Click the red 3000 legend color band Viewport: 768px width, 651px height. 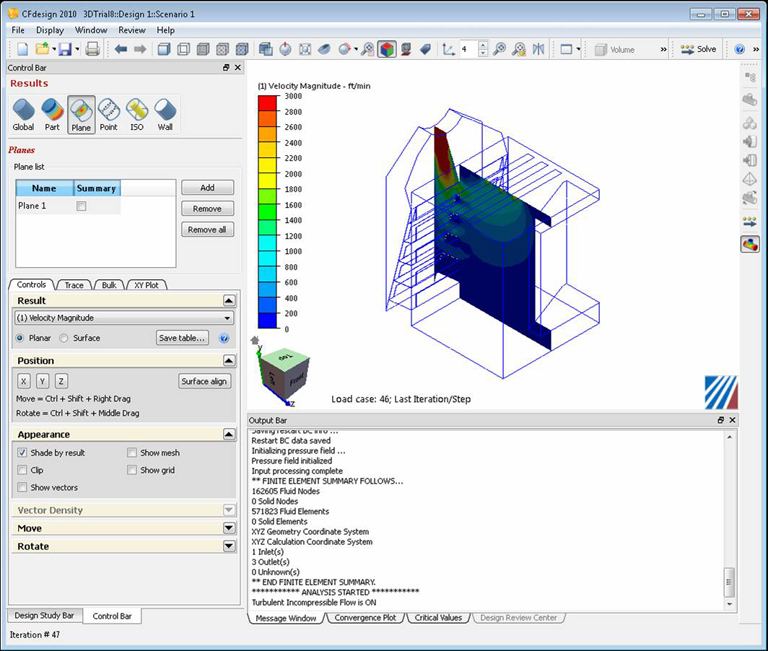pyautogui.click(x=267, y=103)
